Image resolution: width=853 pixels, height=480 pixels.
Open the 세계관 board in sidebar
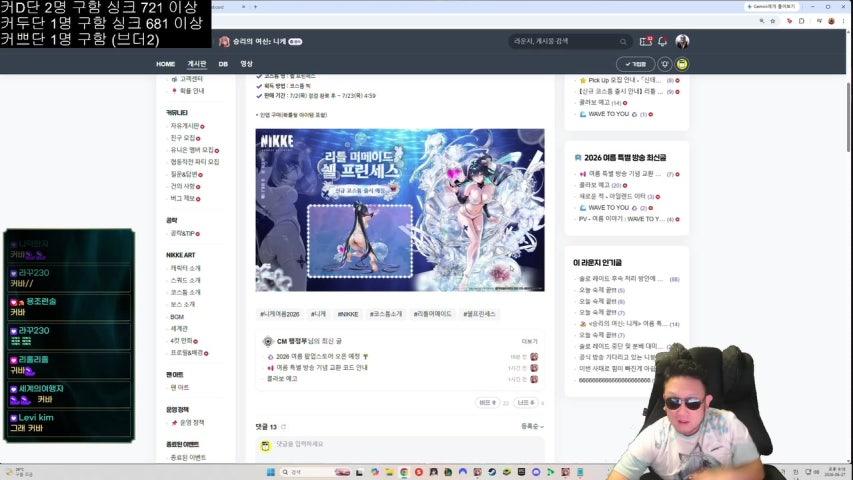click(179, 328)
